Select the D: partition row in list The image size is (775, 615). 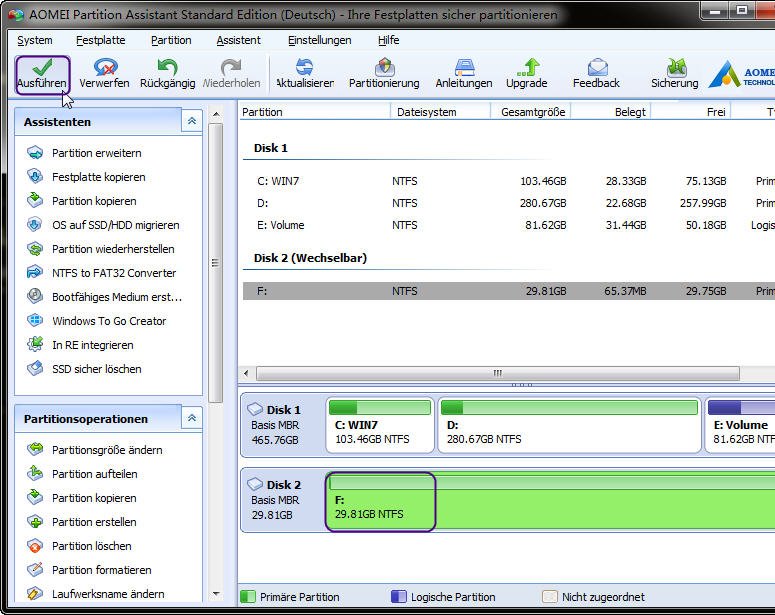pos(509,203)
